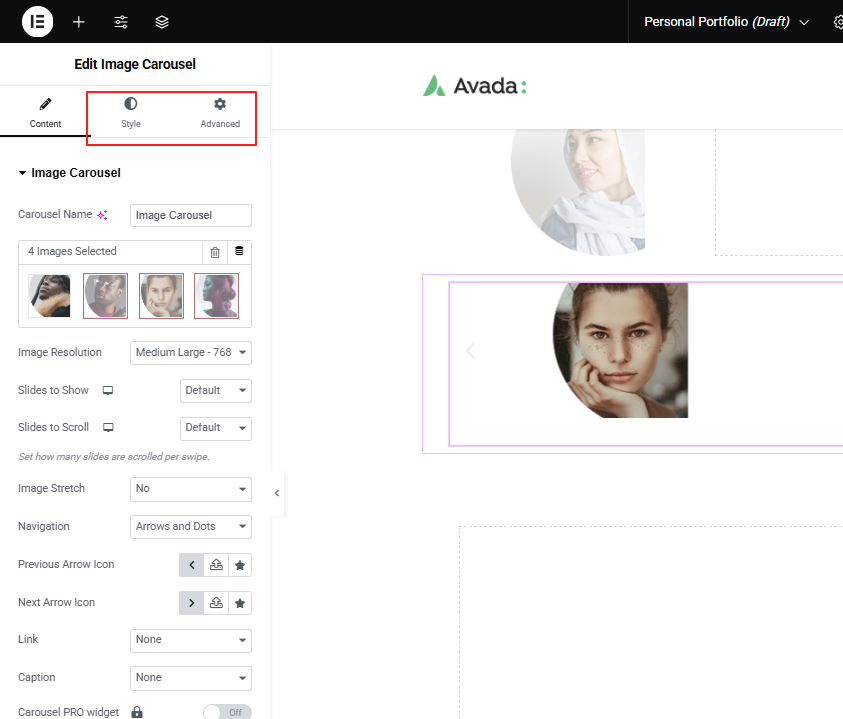The image size is (843, 719).
Task: Collapse the editor panel with arrow handle
Action: pos(277,493)
